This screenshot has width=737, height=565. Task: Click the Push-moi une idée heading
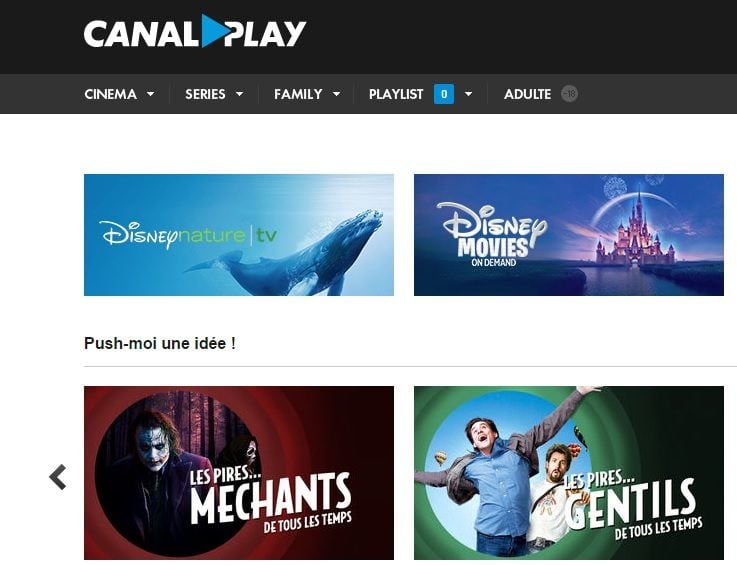coord(160,343)
